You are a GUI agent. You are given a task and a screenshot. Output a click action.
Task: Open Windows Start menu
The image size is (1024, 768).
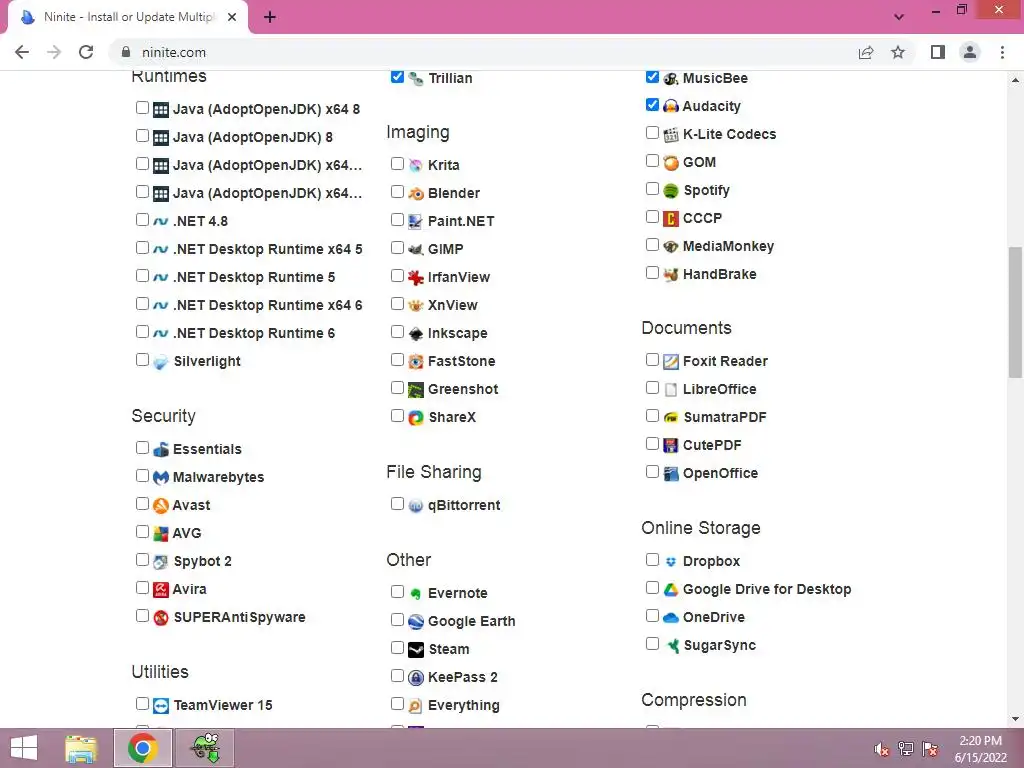24,748
